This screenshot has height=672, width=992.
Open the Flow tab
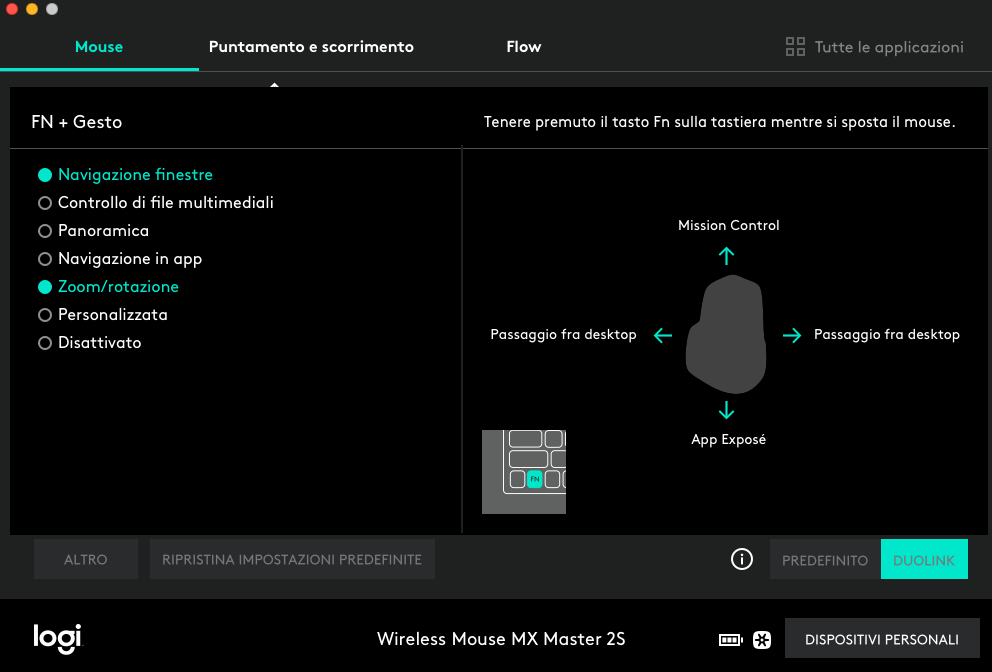point(524,47)
